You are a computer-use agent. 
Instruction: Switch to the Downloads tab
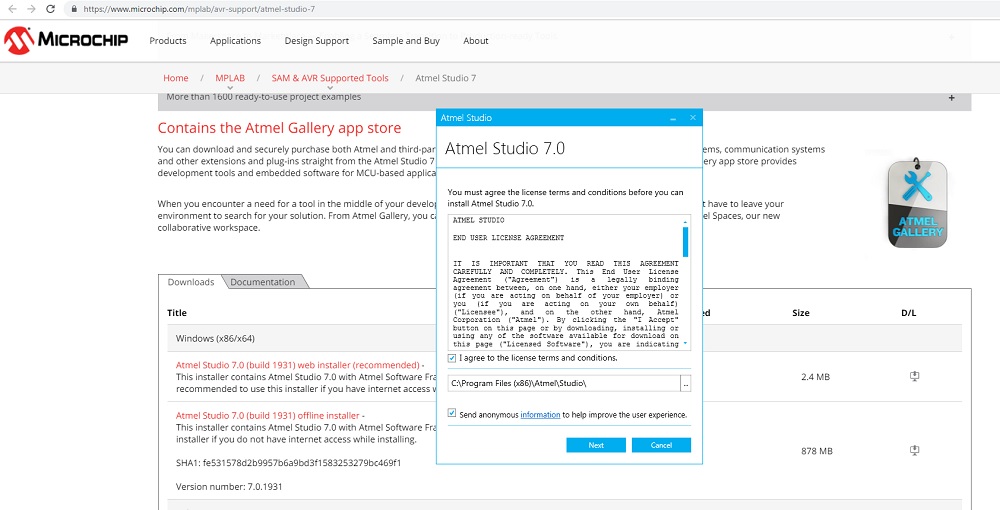pyautogui.click(x=191, y=282)
